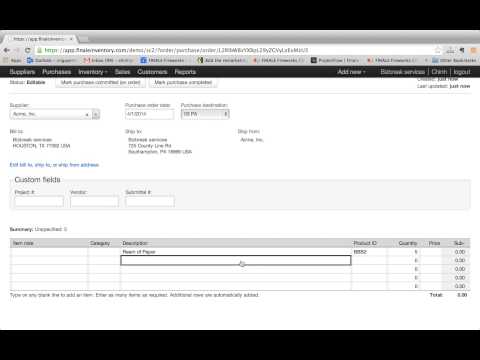Open the Apps bookmark shortcut
The height and width of the screenshot is (360, 480).
(x=13, y=60)
